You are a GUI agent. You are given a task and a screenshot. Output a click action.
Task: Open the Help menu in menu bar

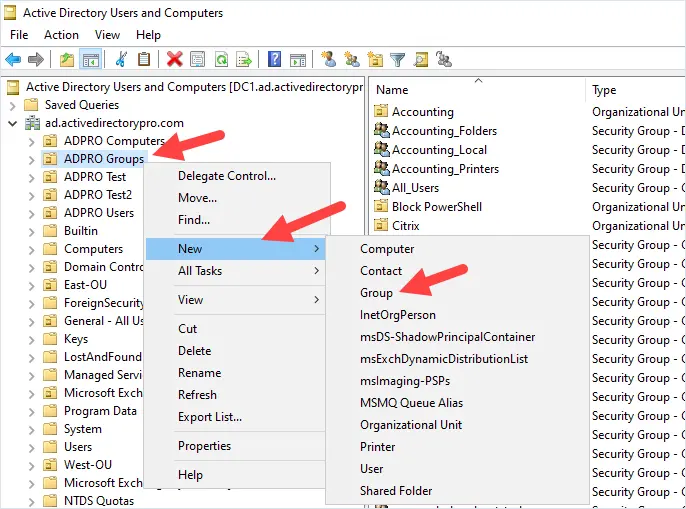click(148, 35)
